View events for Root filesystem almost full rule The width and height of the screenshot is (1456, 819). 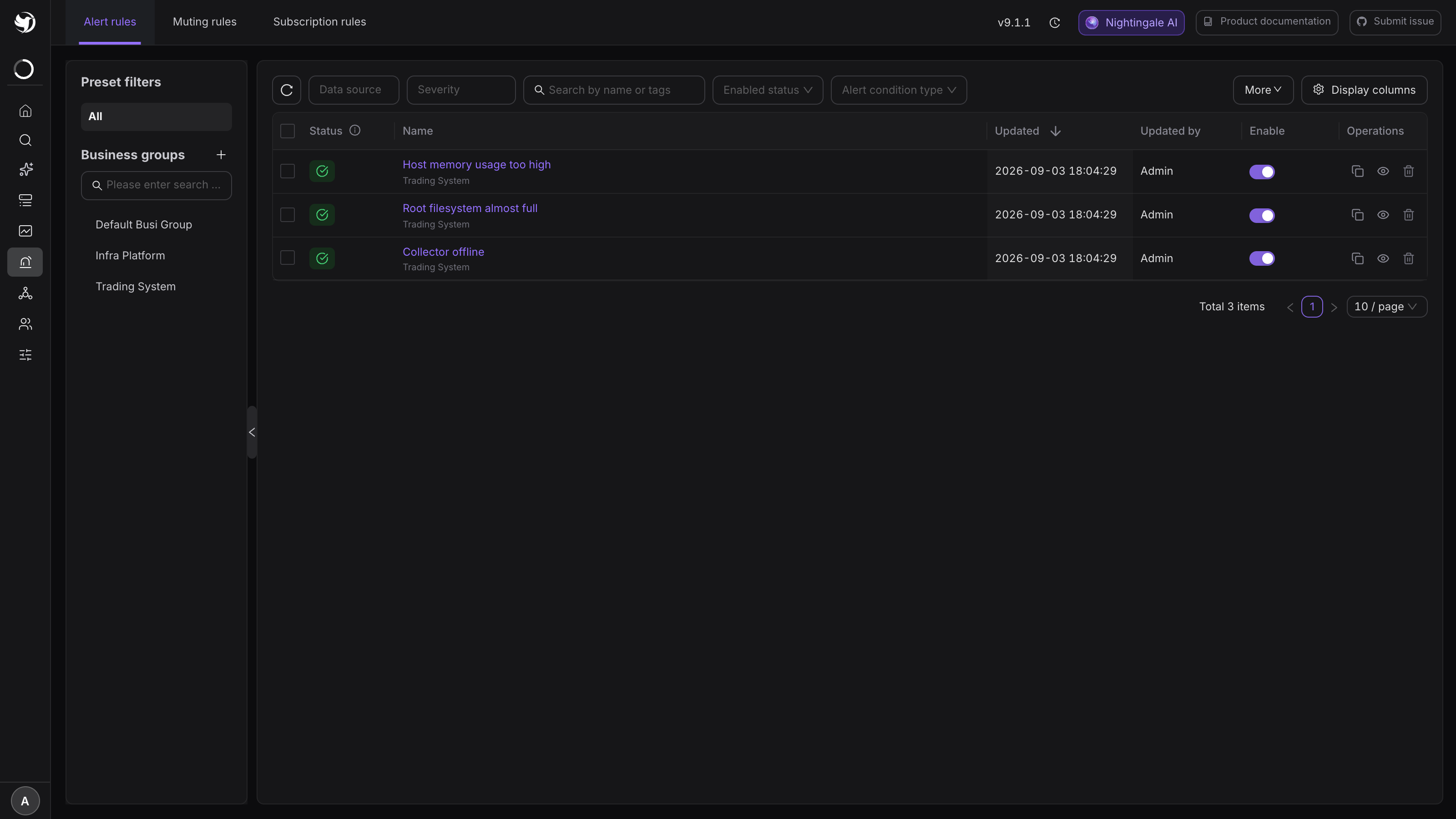point(1383,215)
